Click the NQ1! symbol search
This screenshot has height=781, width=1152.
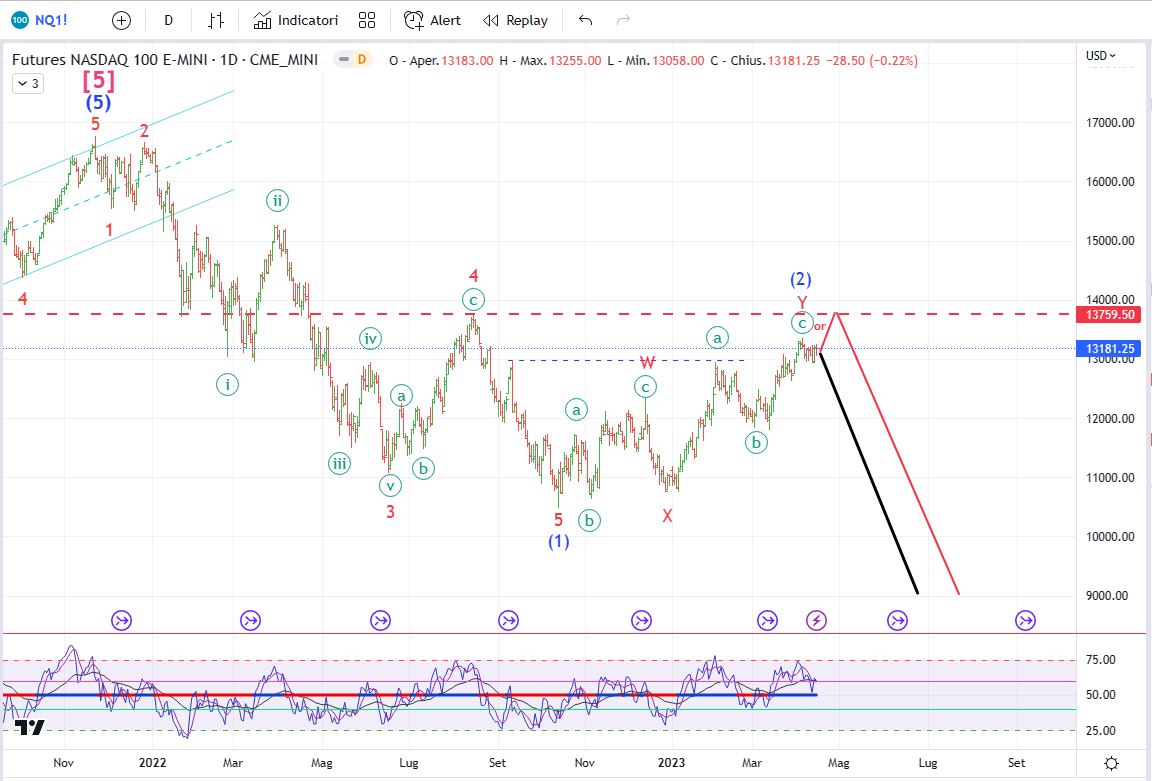point(40,20)
